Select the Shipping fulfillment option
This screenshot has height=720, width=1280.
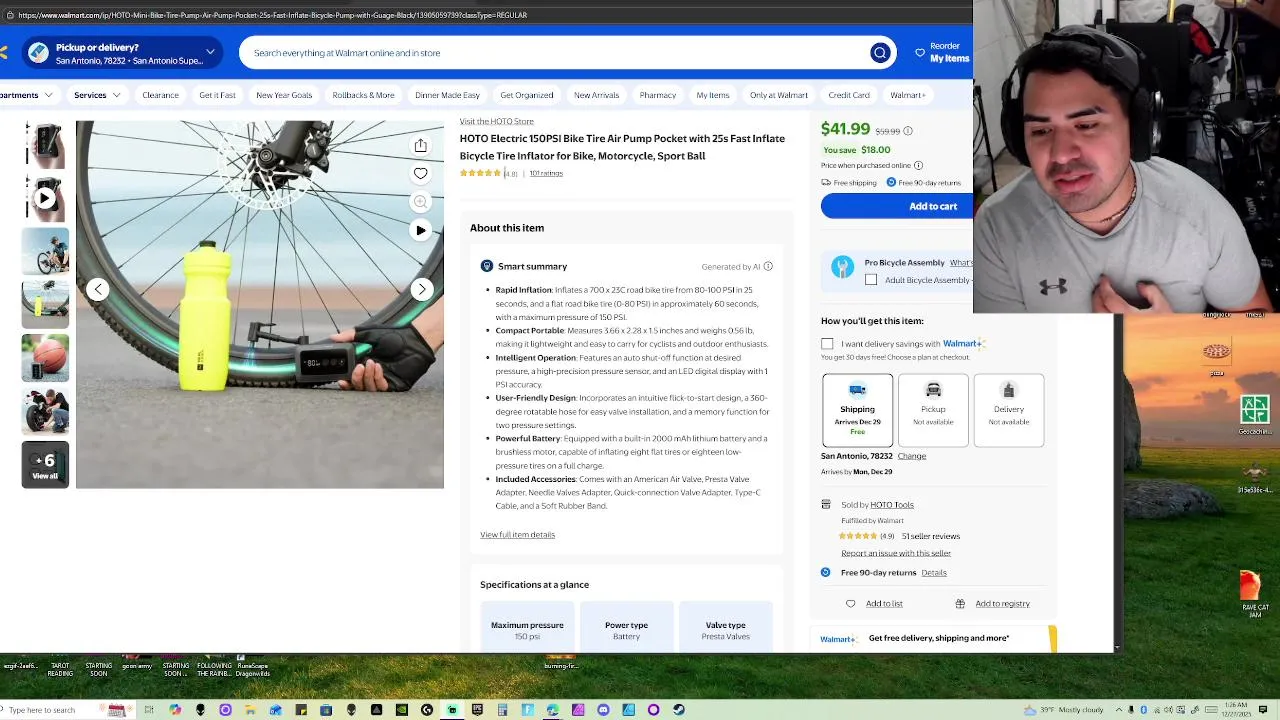pos(858,410)
